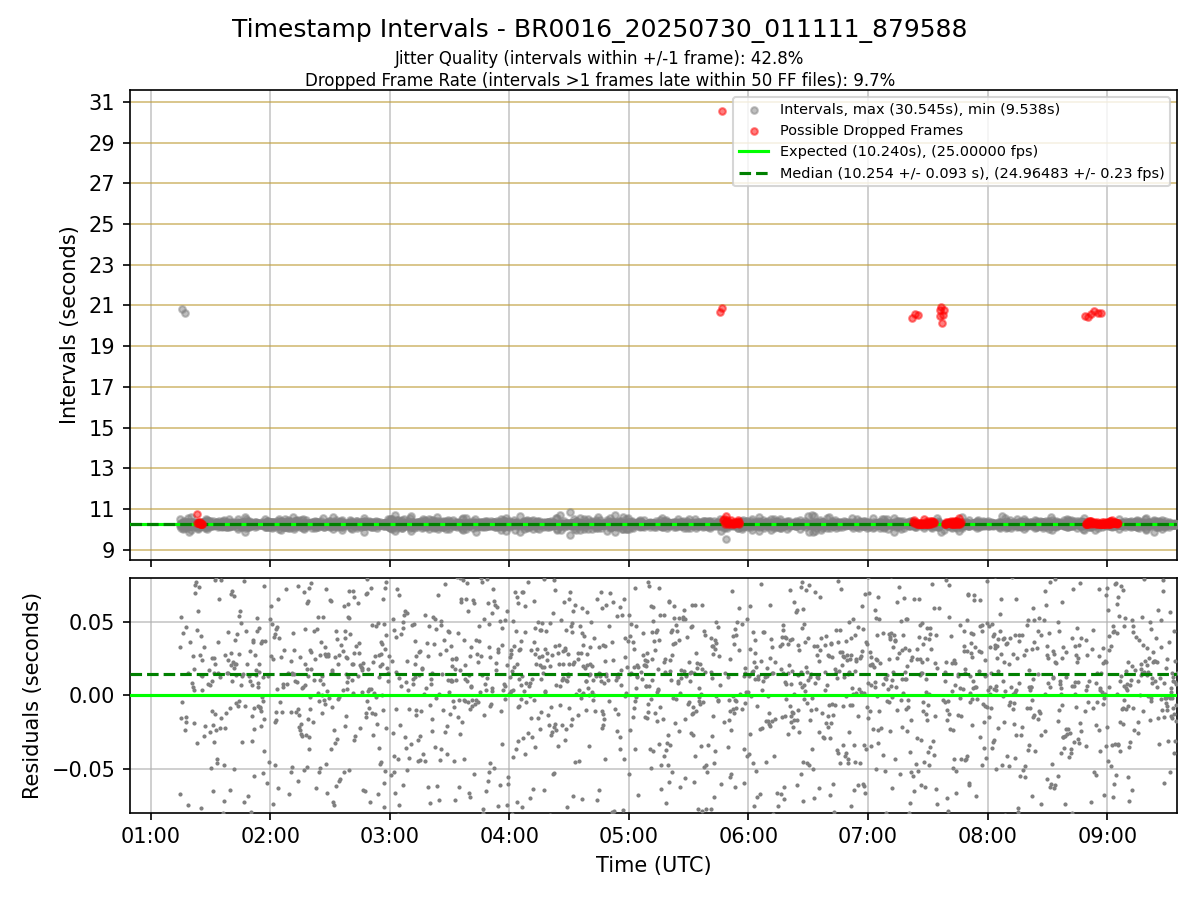The width and height of the screenshot is (1200, 900).
Task: Select legend entry 'Possible Dropped Frames'
Action: (x=871, y=130)
